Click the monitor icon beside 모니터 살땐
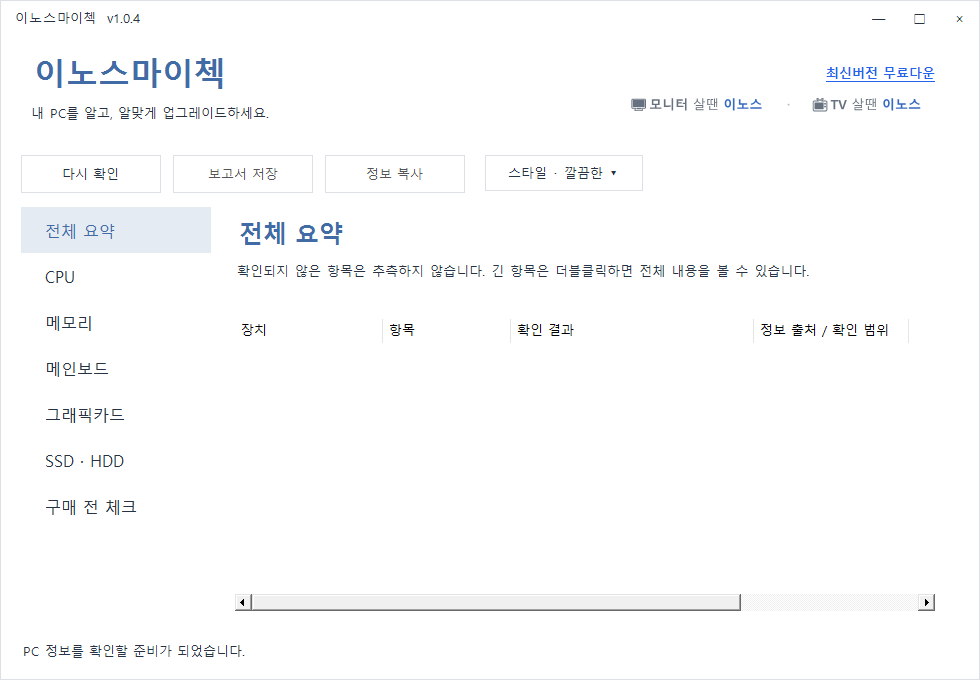This screenshot has height=680, width=980. click(638, 104)
